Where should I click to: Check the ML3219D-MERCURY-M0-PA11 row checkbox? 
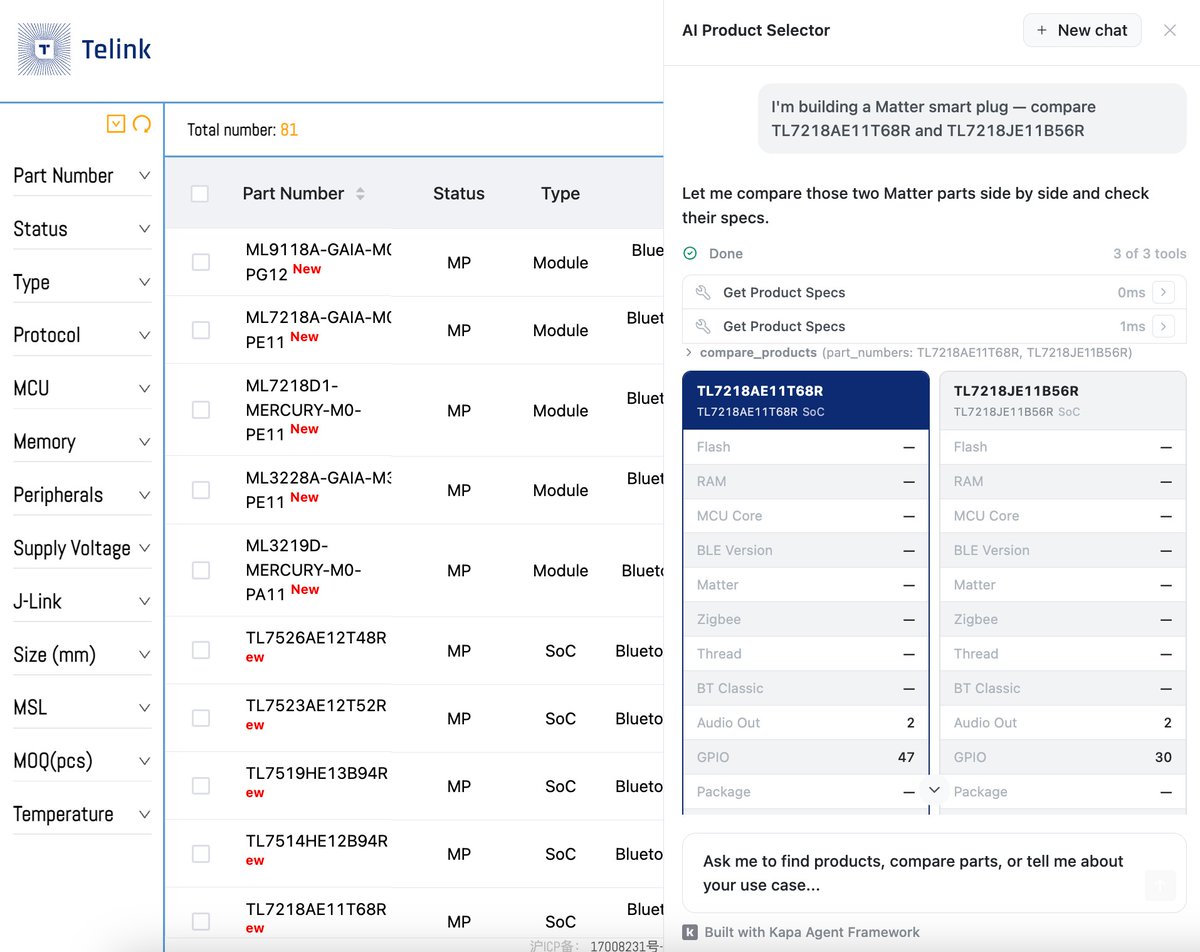[x=201, y=570]
